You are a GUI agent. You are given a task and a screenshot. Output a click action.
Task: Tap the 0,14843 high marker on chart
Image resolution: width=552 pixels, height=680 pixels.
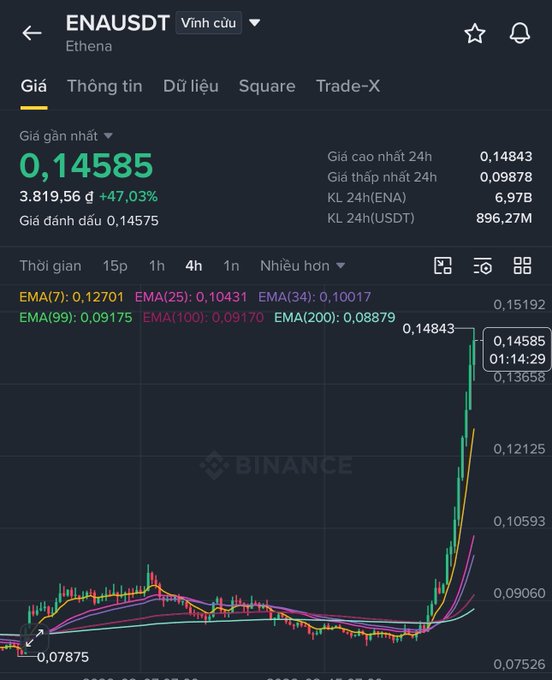(428, 329)
